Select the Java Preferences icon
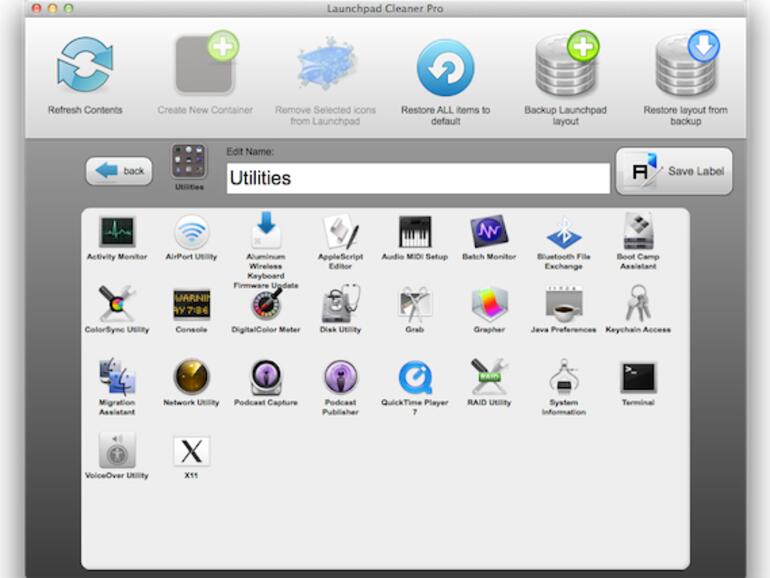Viewport: 770px width, 578px height. click(564, 304)
